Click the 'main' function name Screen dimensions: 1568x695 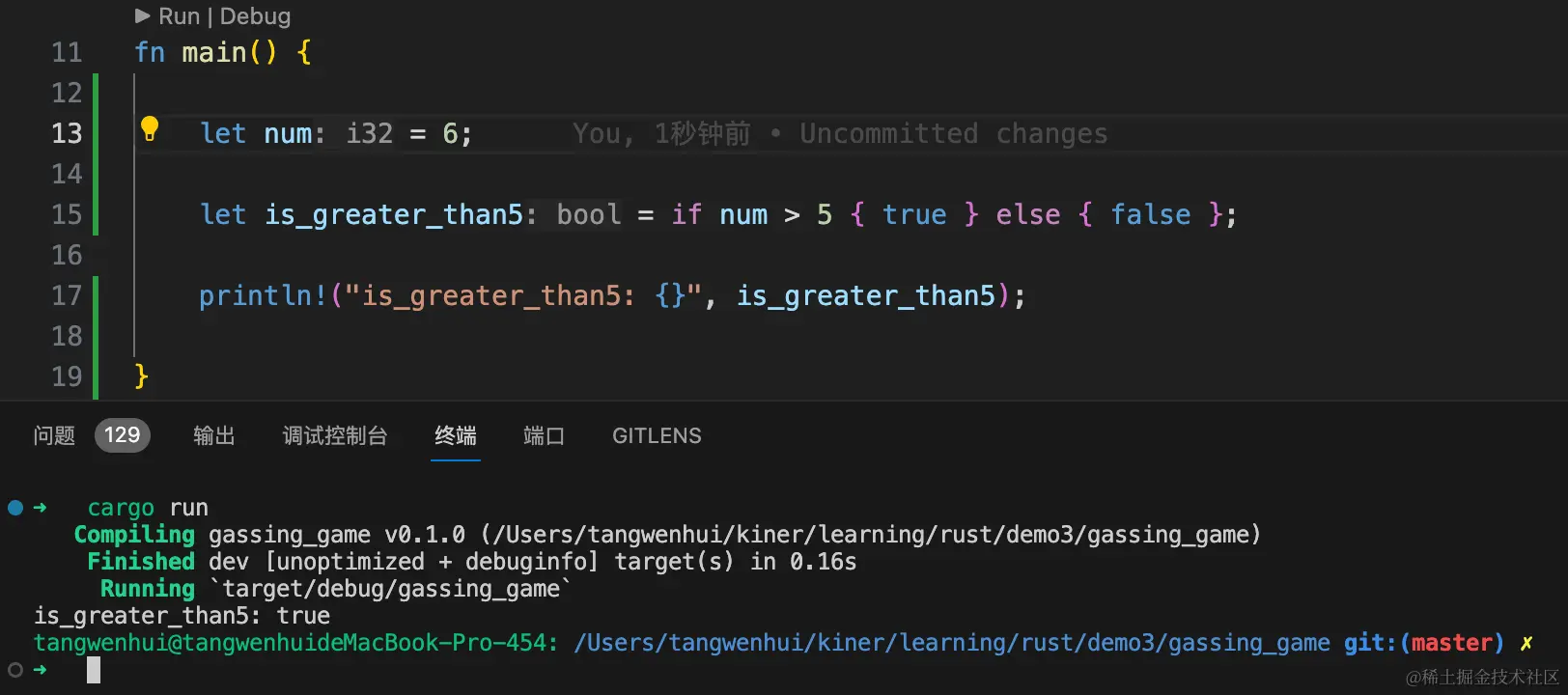pyautogui.click(x=213, y=52)
